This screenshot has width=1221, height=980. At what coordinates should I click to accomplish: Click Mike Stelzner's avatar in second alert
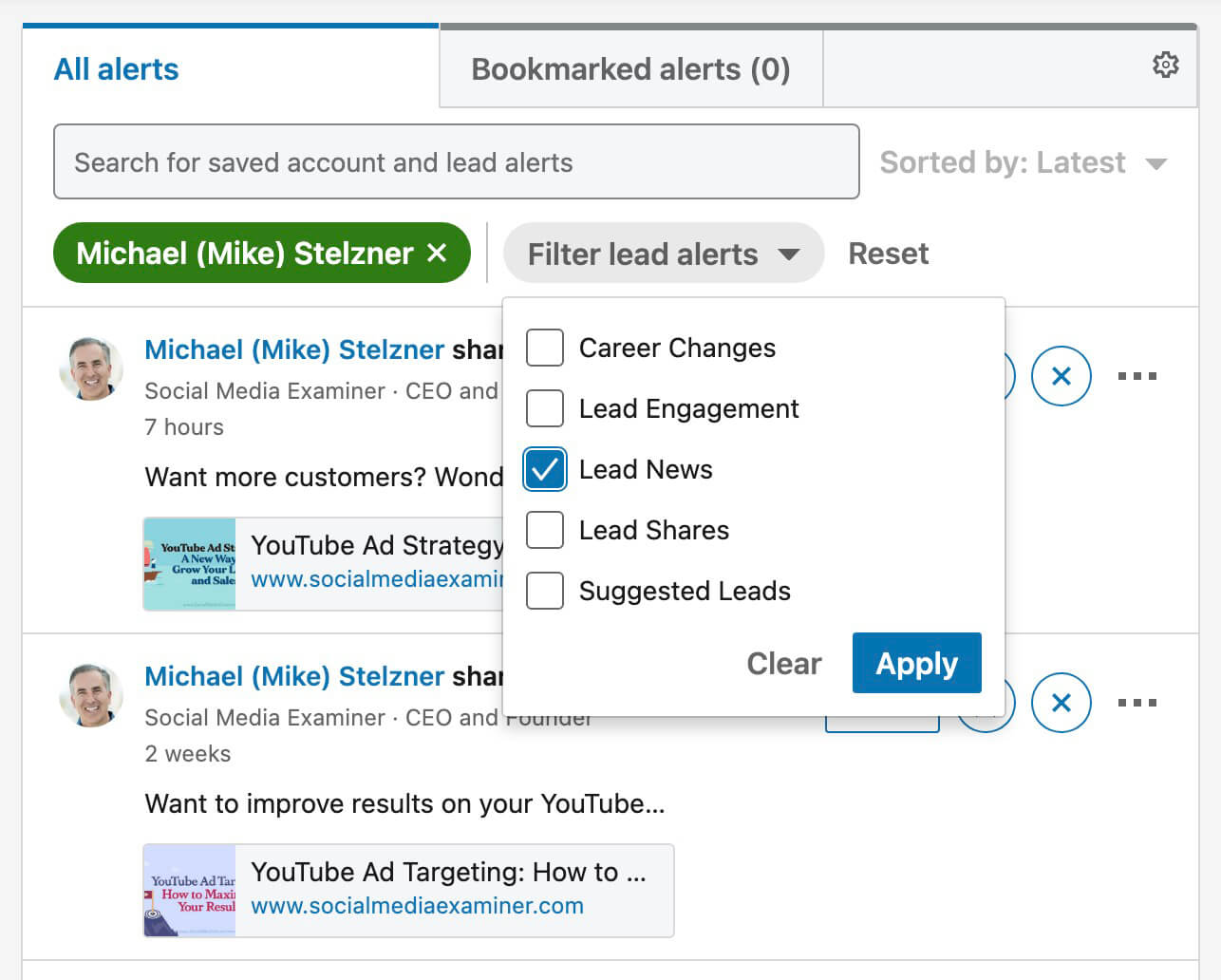coord(91,695)
